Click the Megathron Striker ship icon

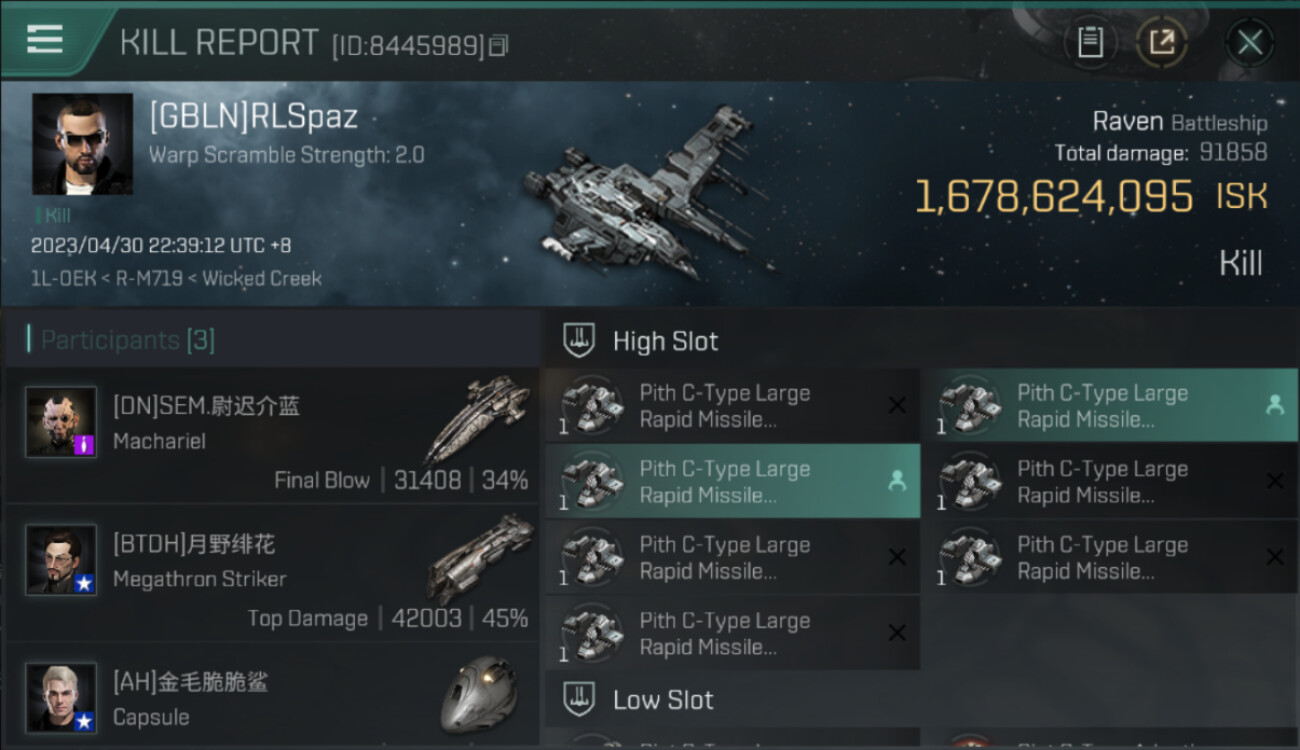coord(480,558)
